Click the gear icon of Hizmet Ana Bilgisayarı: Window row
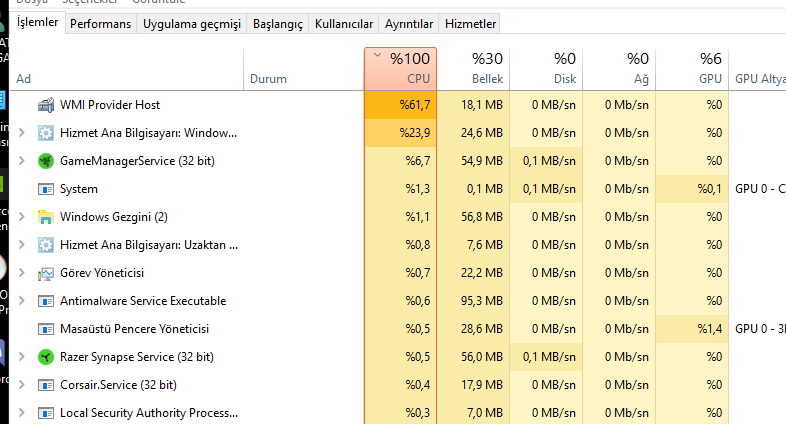786x424 pixels. pos(46,133)
